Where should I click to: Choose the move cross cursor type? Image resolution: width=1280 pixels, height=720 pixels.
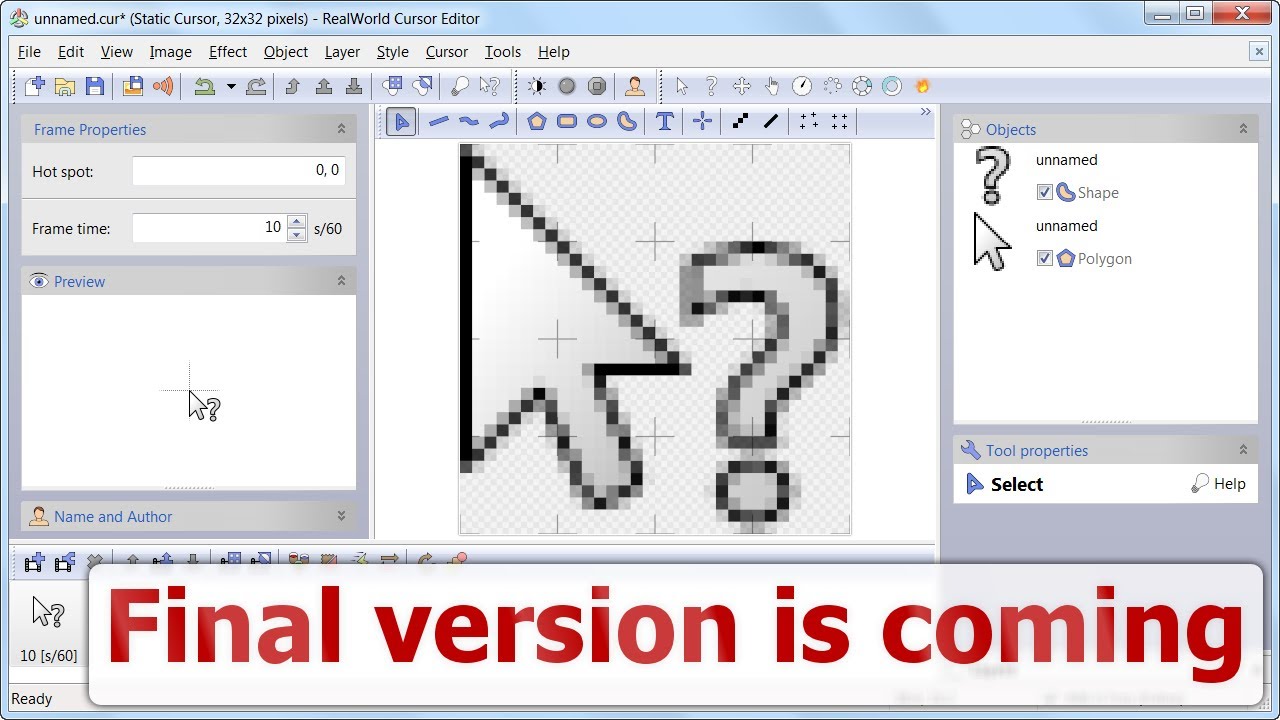[742, 86]
